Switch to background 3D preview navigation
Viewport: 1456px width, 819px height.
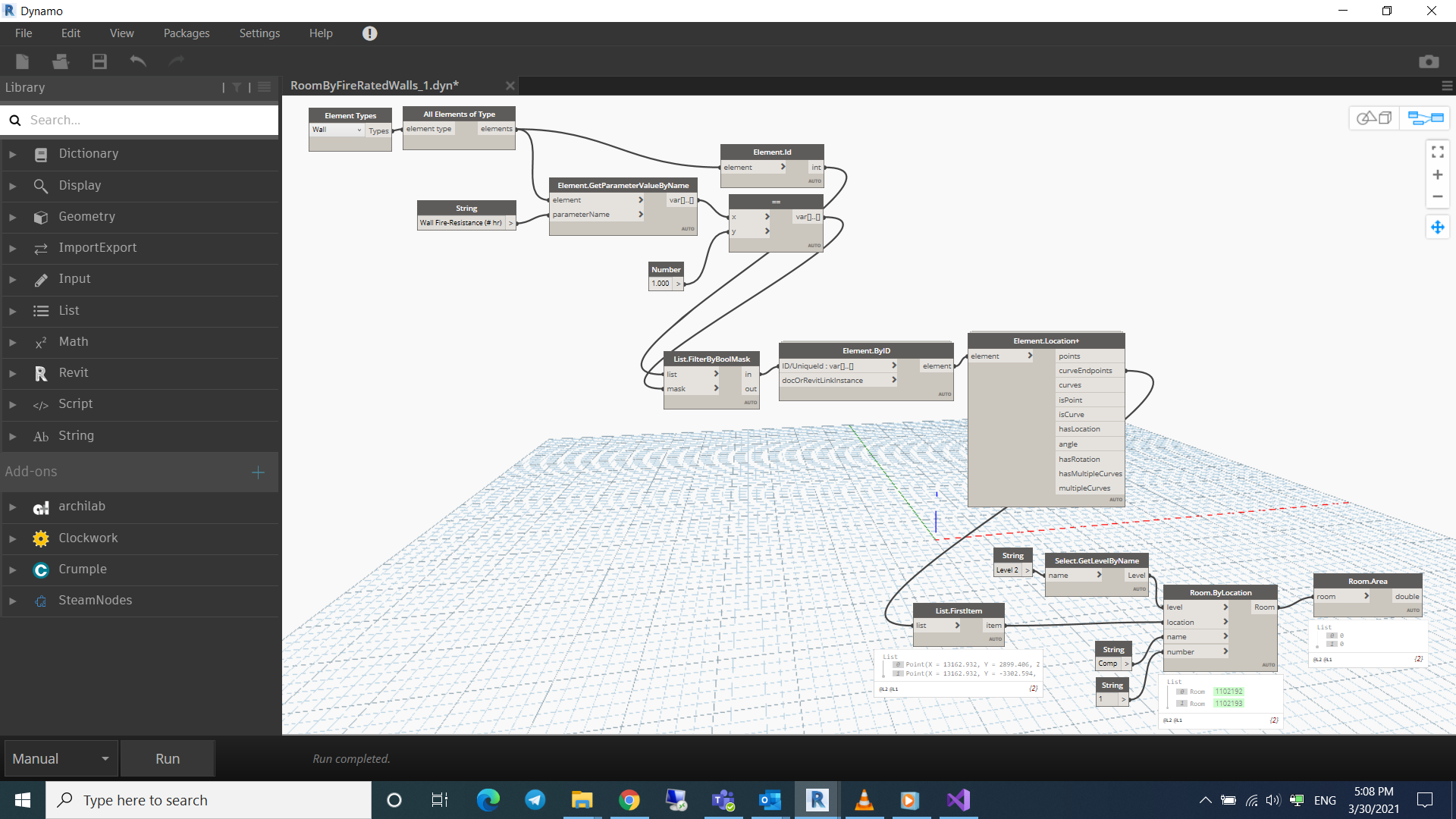click(x=1374, y=118)
